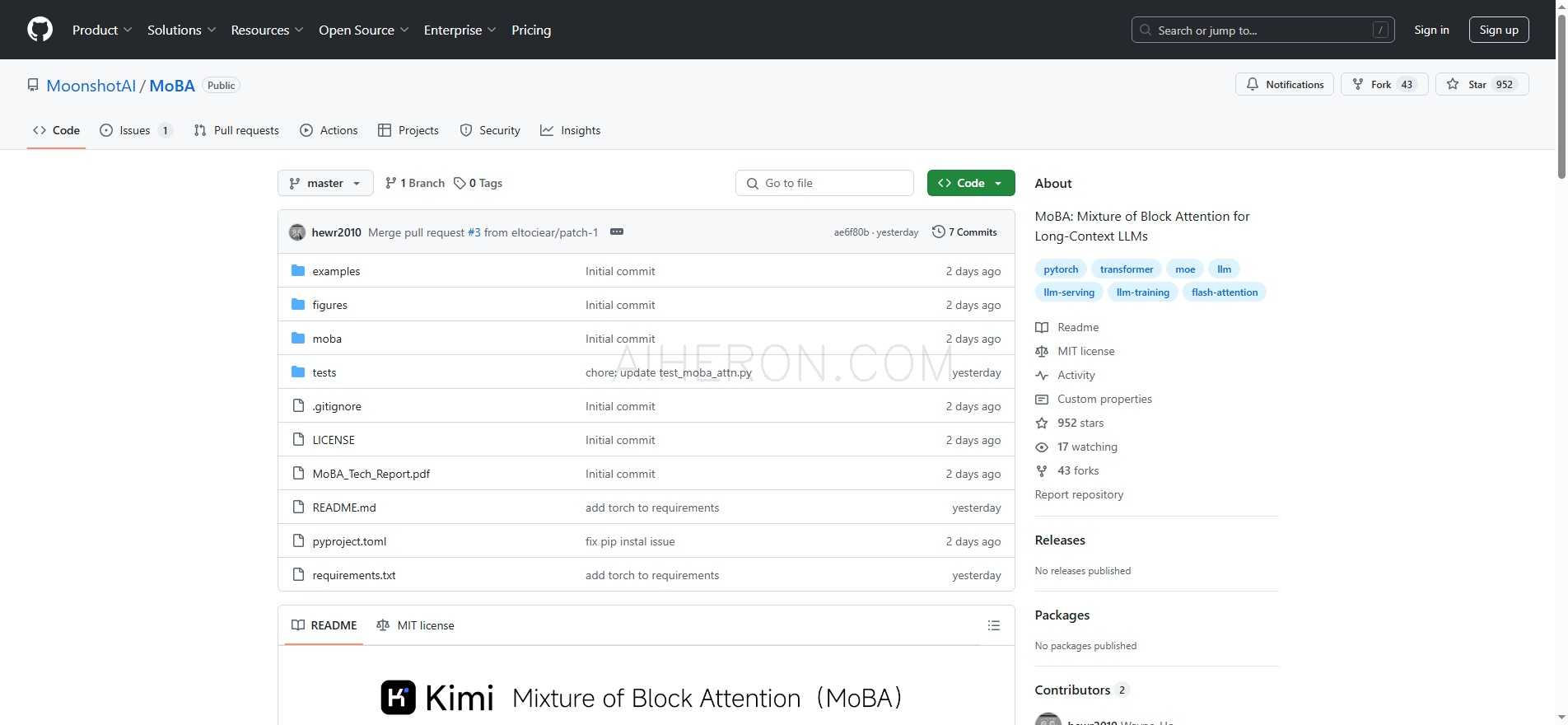Open the Notifications bell button
Screen dimensions: 1568x725
click(1284, 84)
